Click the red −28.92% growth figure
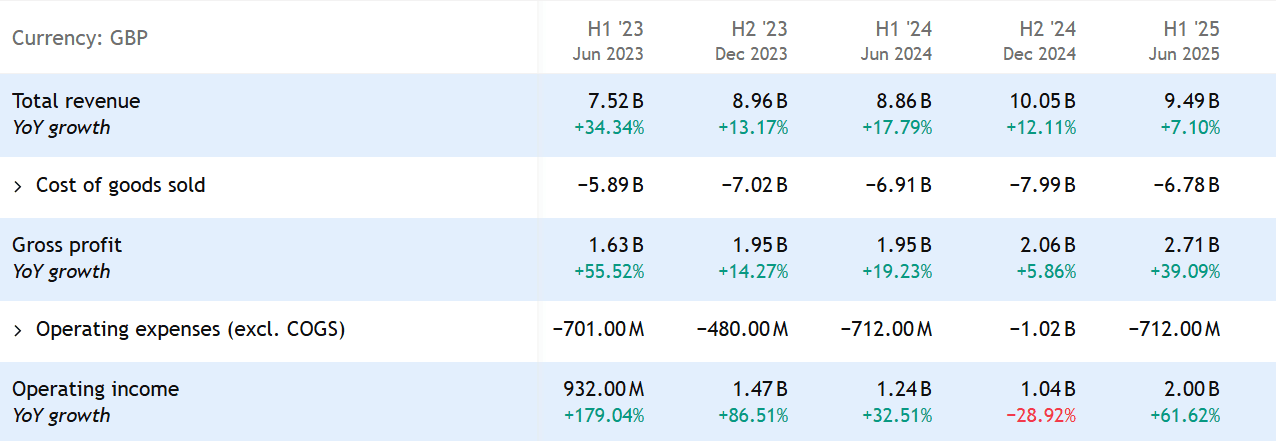1276x441 pixels. tap(1043, 415)
